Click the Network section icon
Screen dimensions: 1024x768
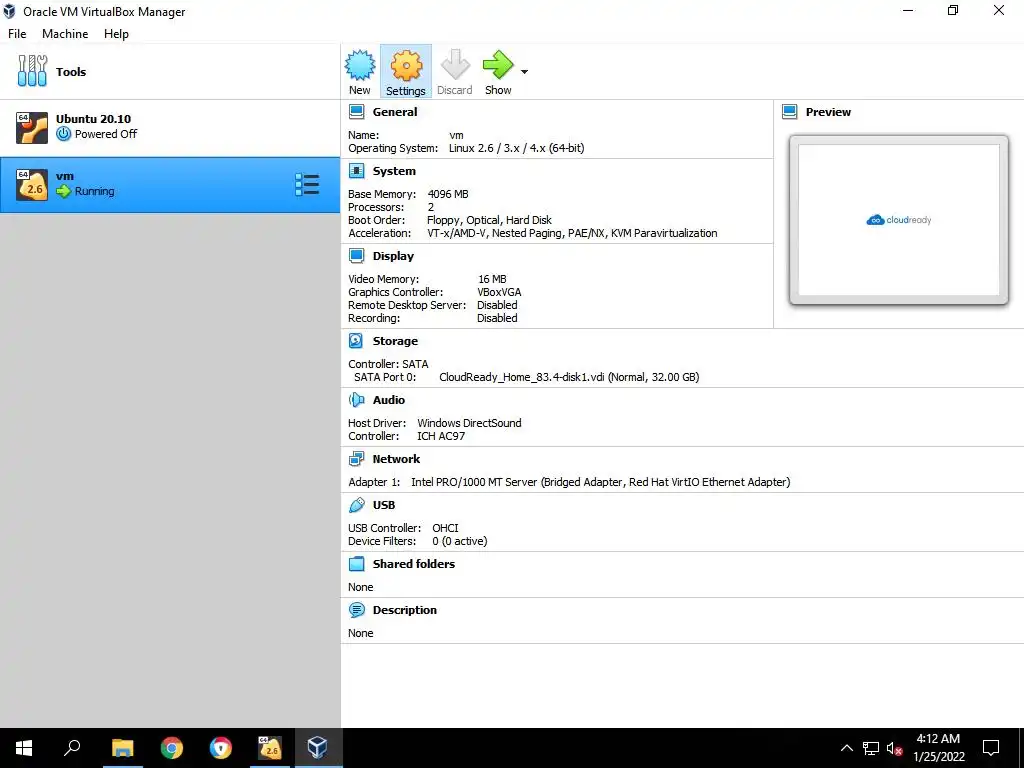click(357, 459)
